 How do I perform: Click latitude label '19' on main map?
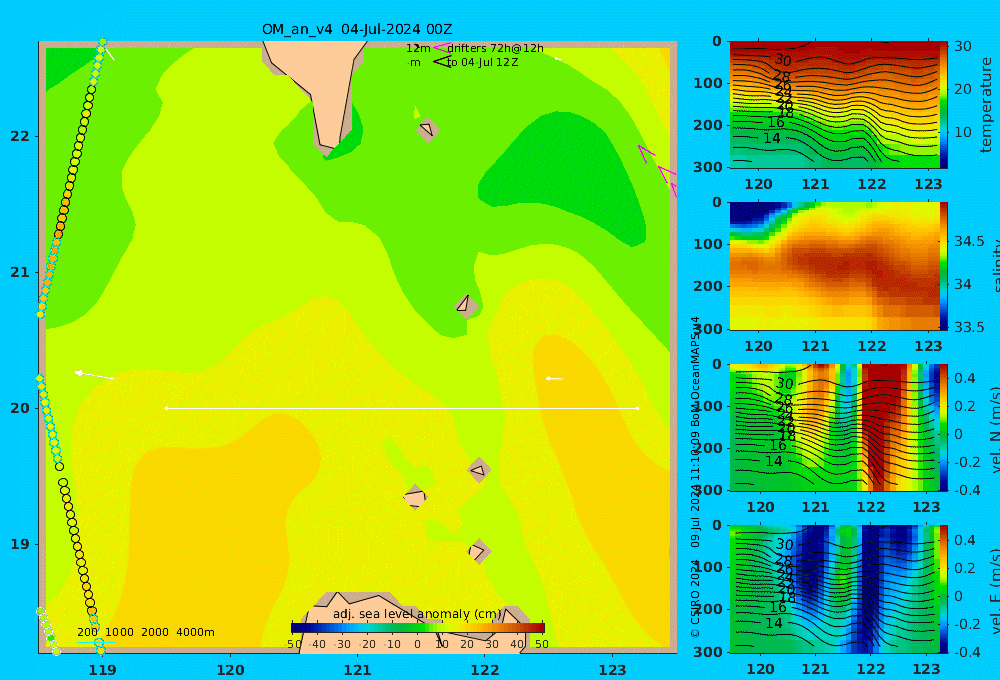(x=20, y=544)
